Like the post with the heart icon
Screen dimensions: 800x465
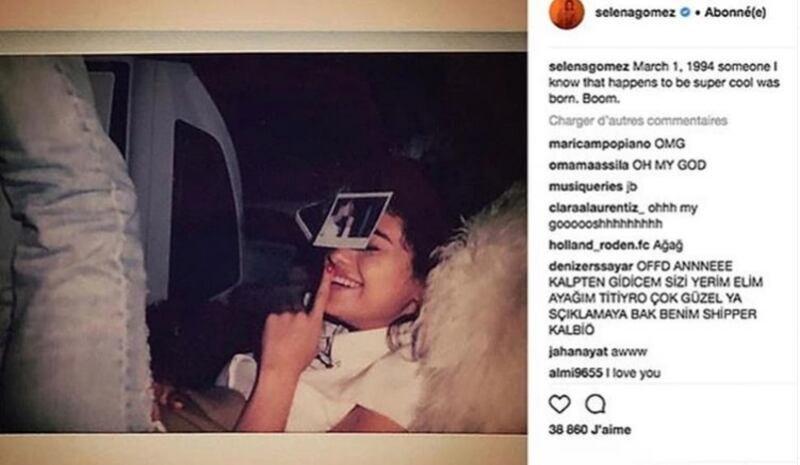pyautogui.click(x=559, y=404)
